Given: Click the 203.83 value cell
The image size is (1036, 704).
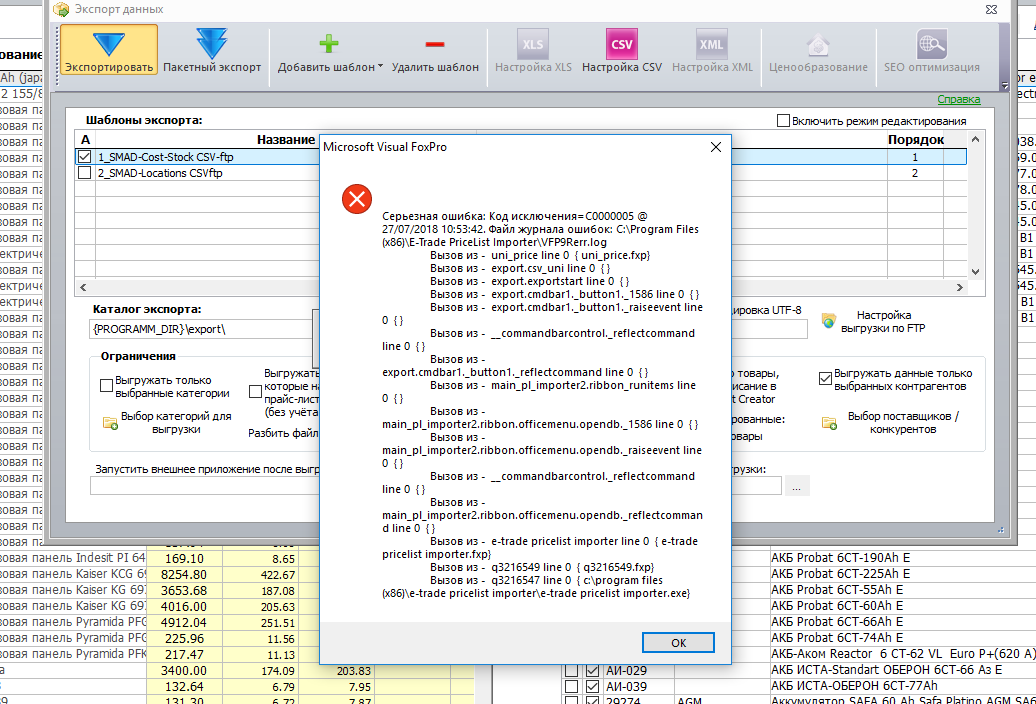Looking at the screenshot, I should pyautogui.click(x=337, y=670).
